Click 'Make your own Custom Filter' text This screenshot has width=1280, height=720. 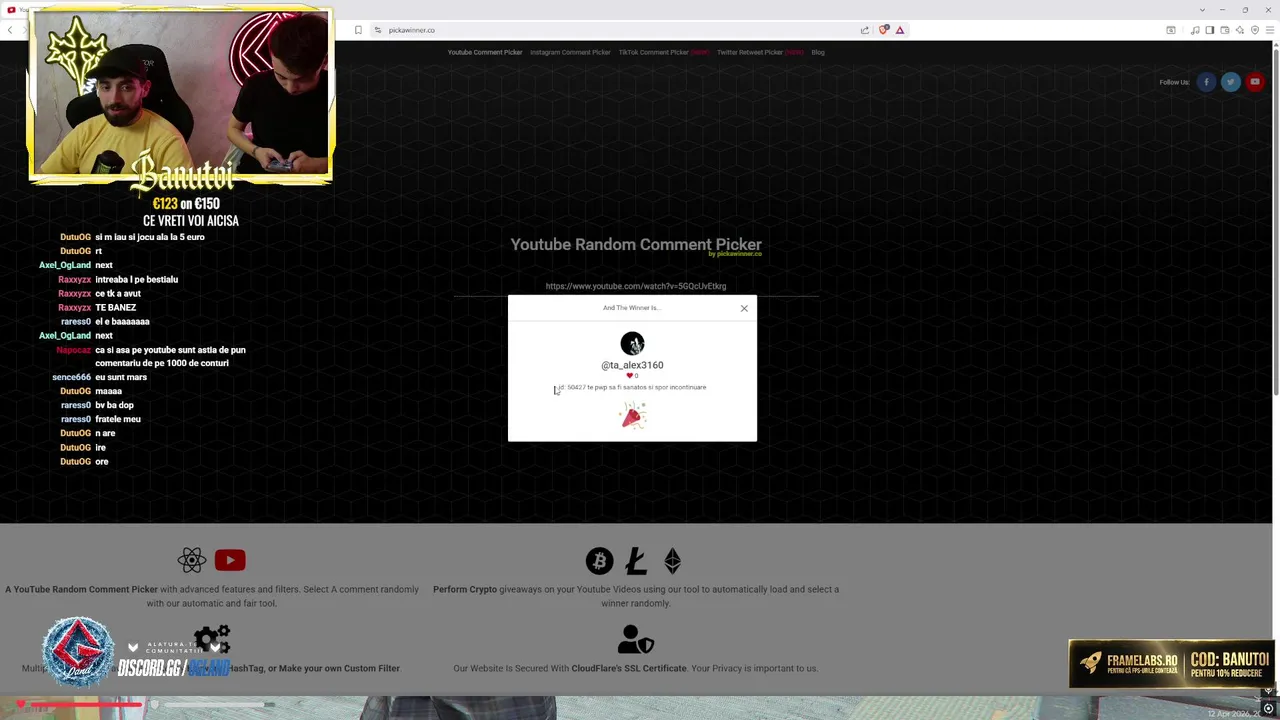pyautogui.click(x=339, y=668)
